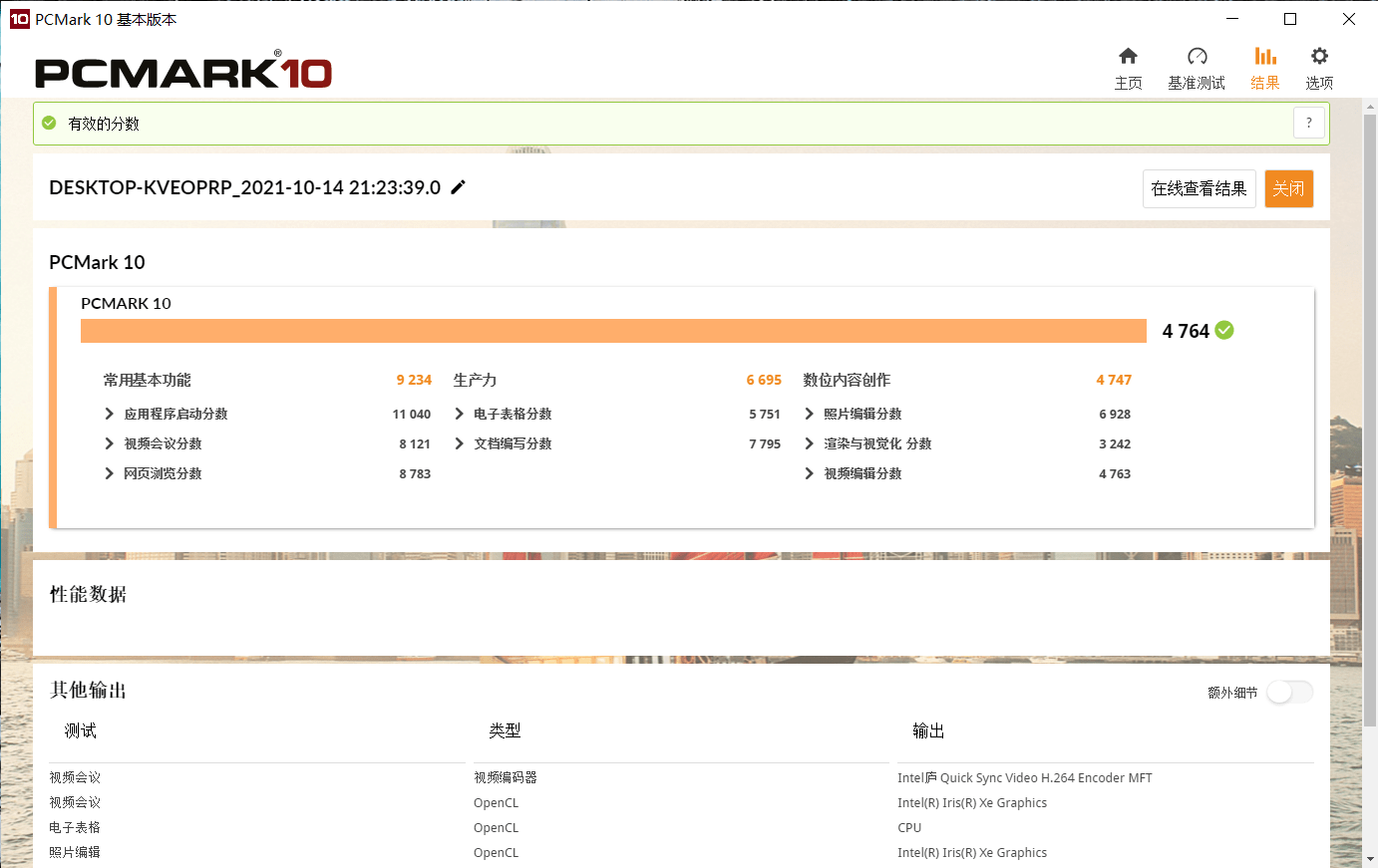
Task: Toggle the 额外细节 switch
Action: coord(1289,692)
